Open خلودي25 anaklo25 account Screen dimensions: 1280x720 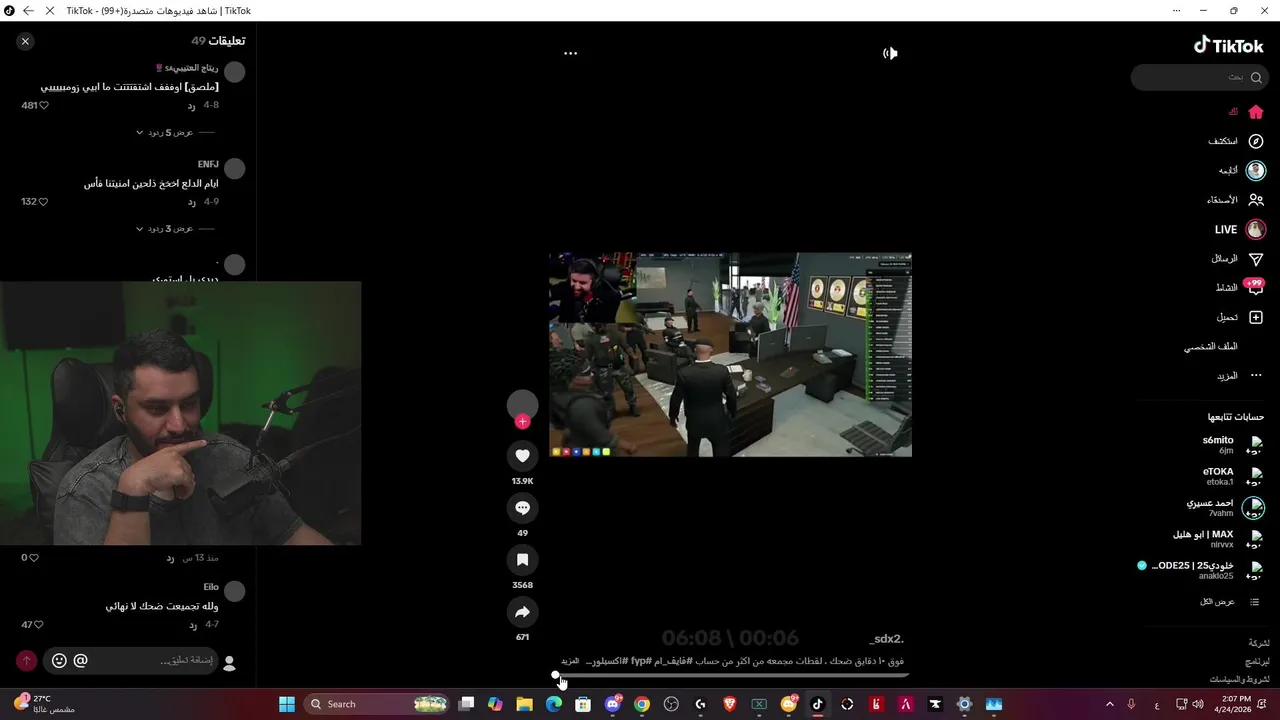pyautogui.click(x=1200, y=570)
